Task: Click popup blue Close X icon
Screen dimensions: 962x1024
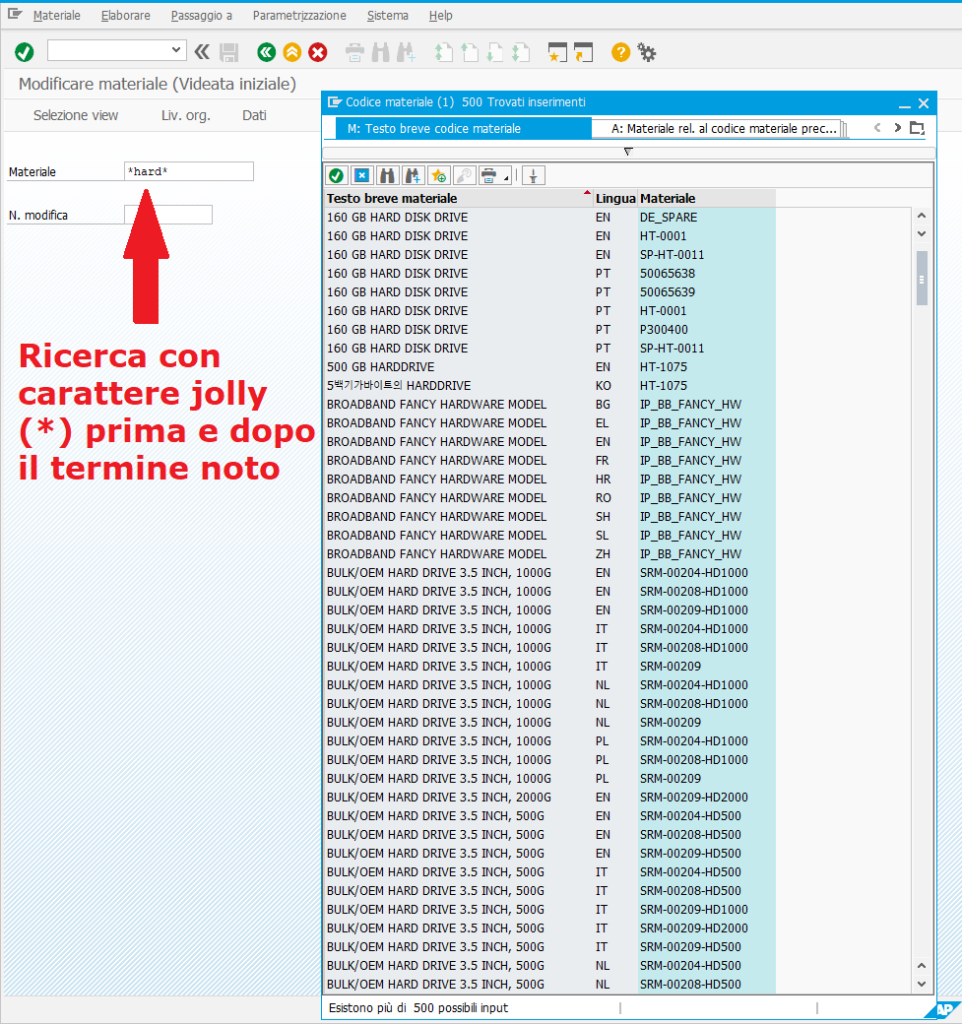Action: 362,176
